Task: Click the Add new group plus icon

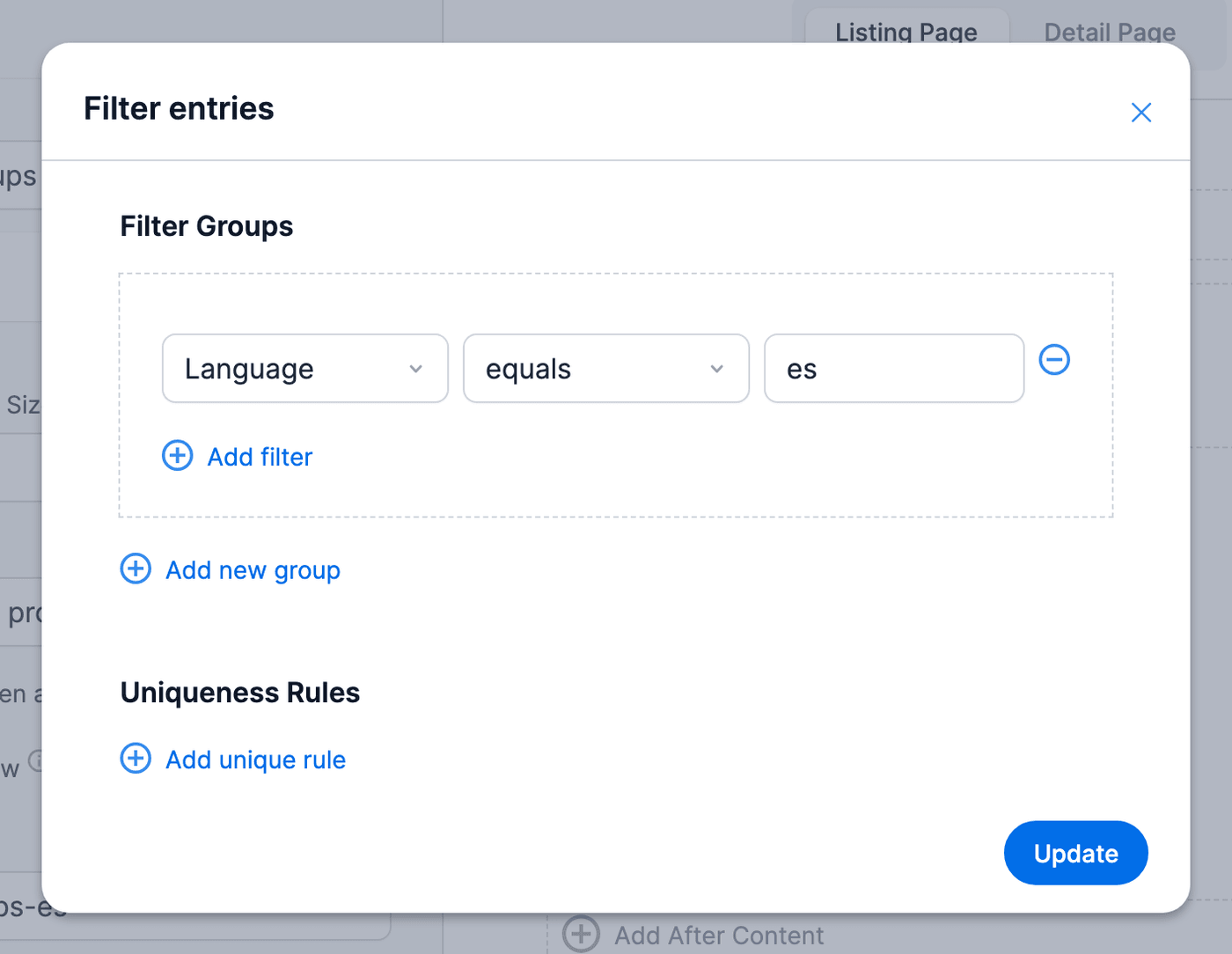Action: click(x=136, y=569)
